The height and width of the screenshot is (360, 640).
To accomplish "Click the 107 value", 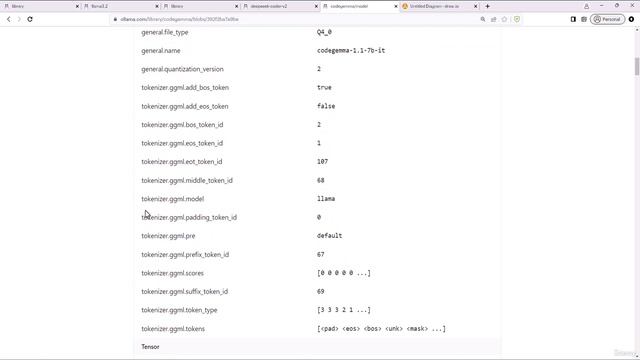I will pos(322,162).
